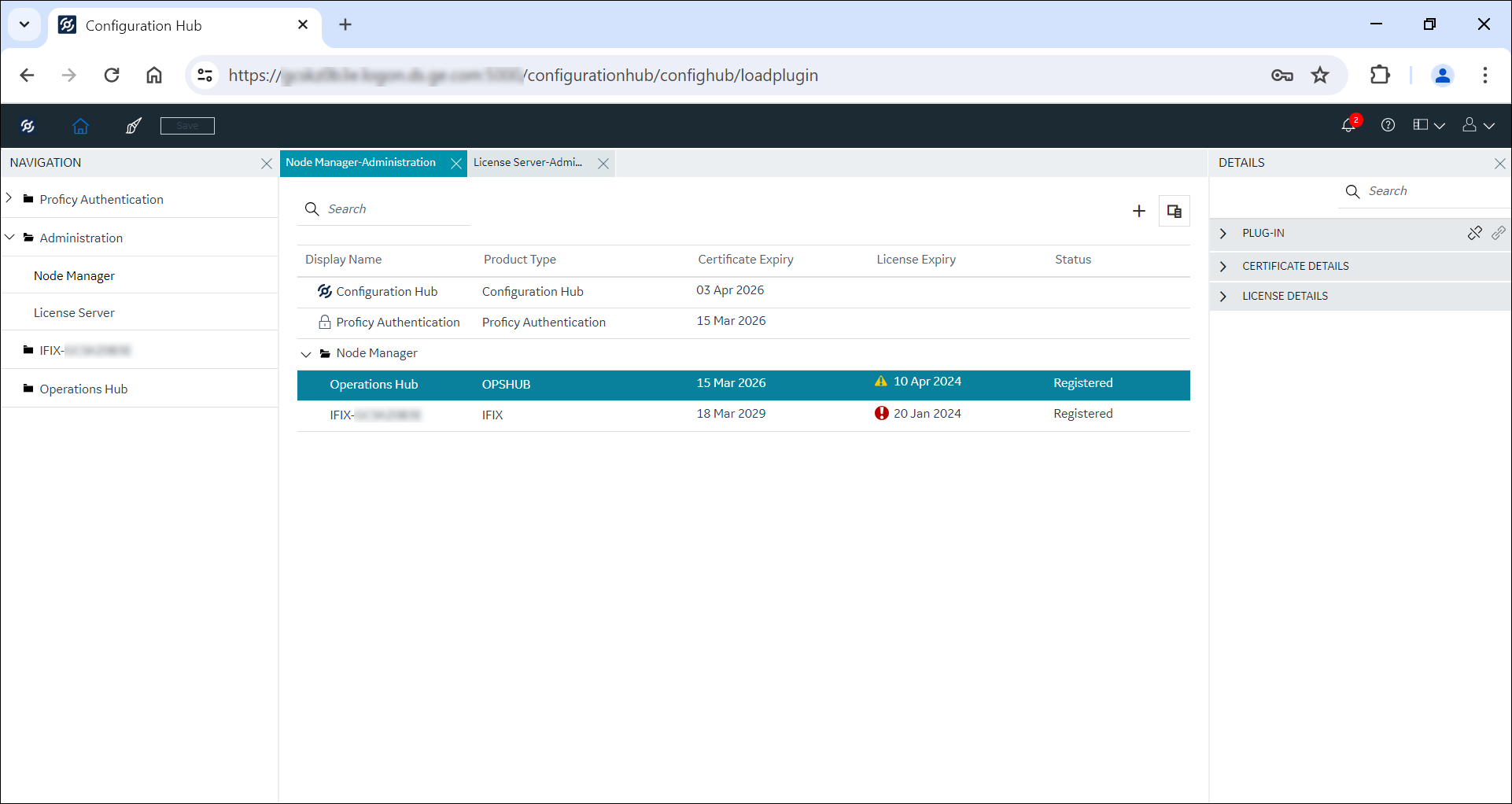This screenshot has width=1512, height=804.
Task: Select the Operations Hub row
Action: (x=743, y=385)
